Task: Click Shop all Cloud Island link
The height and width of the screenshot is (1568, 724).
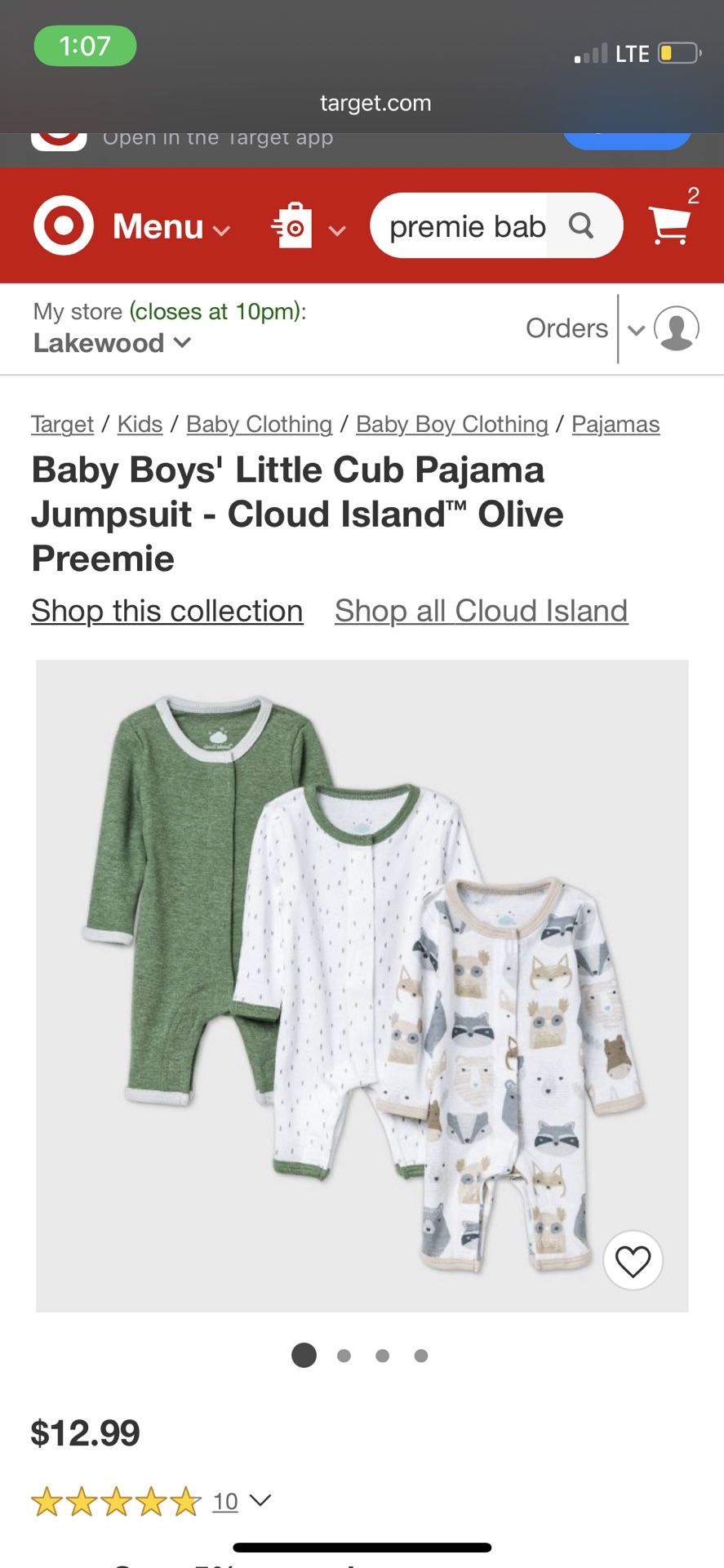Action: click(482, 611)
